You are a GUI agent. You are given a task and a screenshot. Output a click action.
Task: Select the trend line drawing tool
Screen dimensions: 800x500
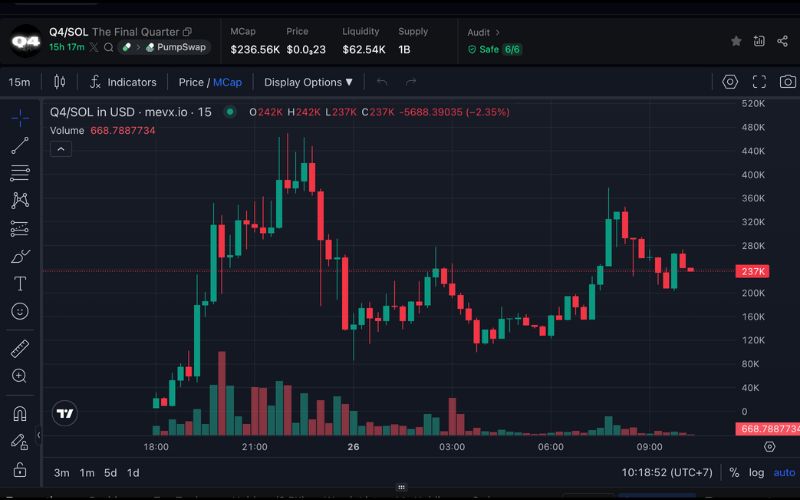point(19,146)
